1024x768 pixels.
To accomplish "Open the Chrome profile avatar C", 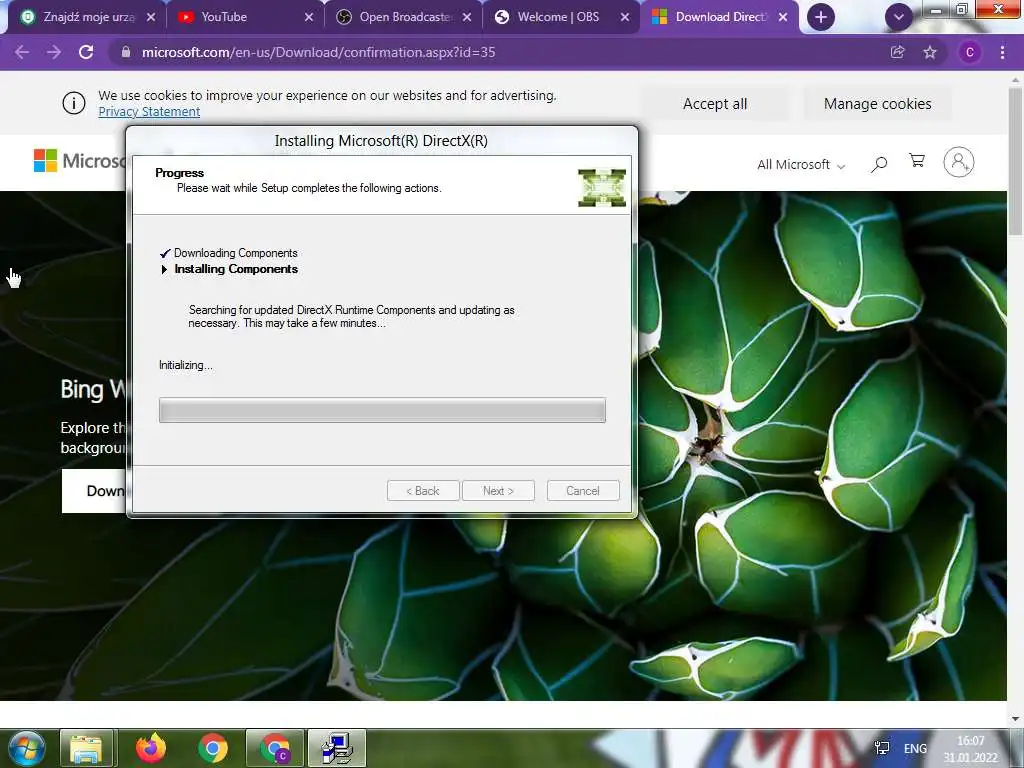I will (970, 52).
